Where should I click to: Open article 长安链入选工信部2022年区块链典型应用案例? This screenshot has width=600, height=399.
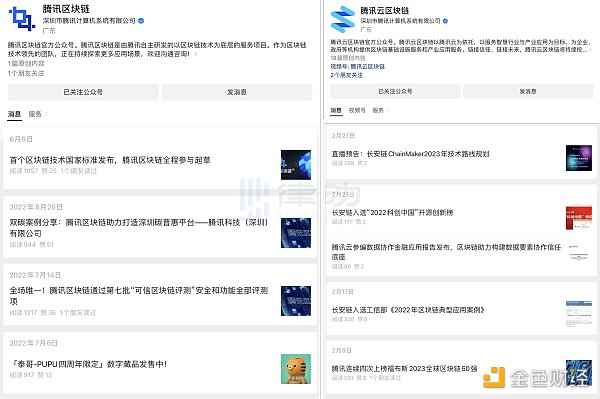[x=408, y=310]
